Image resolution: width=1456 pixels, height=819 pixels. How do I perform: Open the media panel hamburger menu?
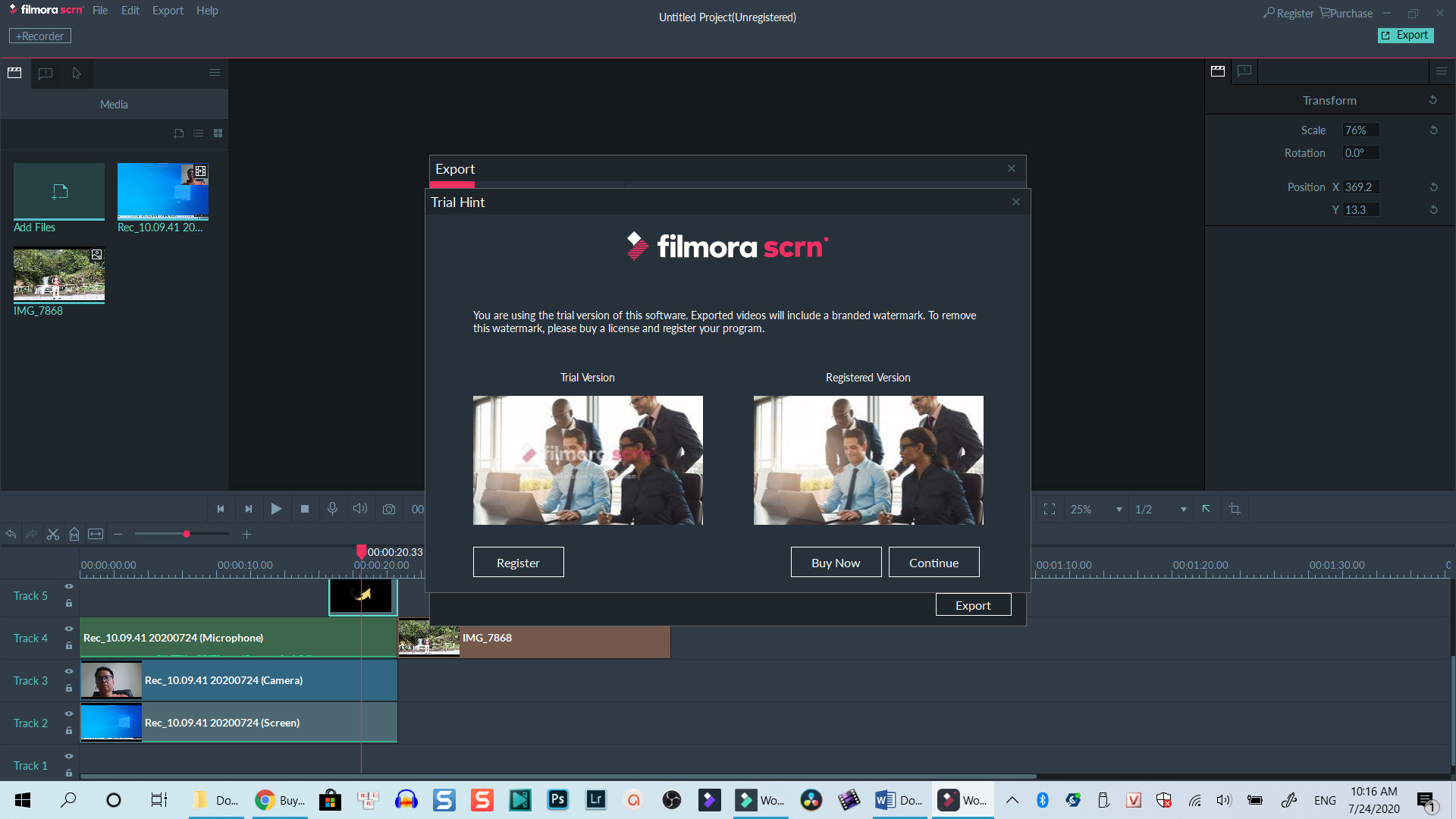pyautogui.click(x=215, y=72)
